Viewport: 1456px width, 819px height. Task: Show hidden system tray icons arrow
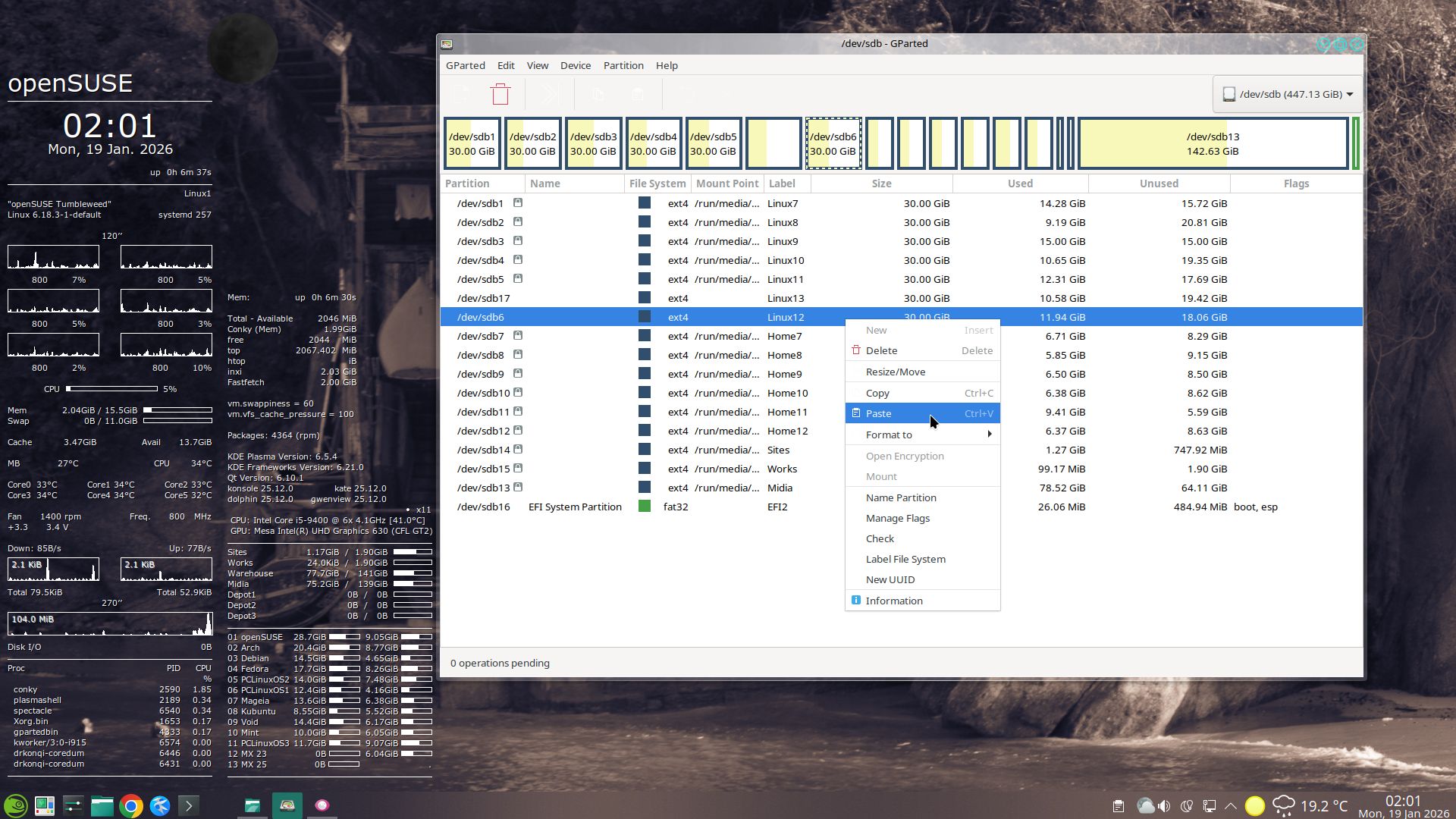pos(1231,805)
